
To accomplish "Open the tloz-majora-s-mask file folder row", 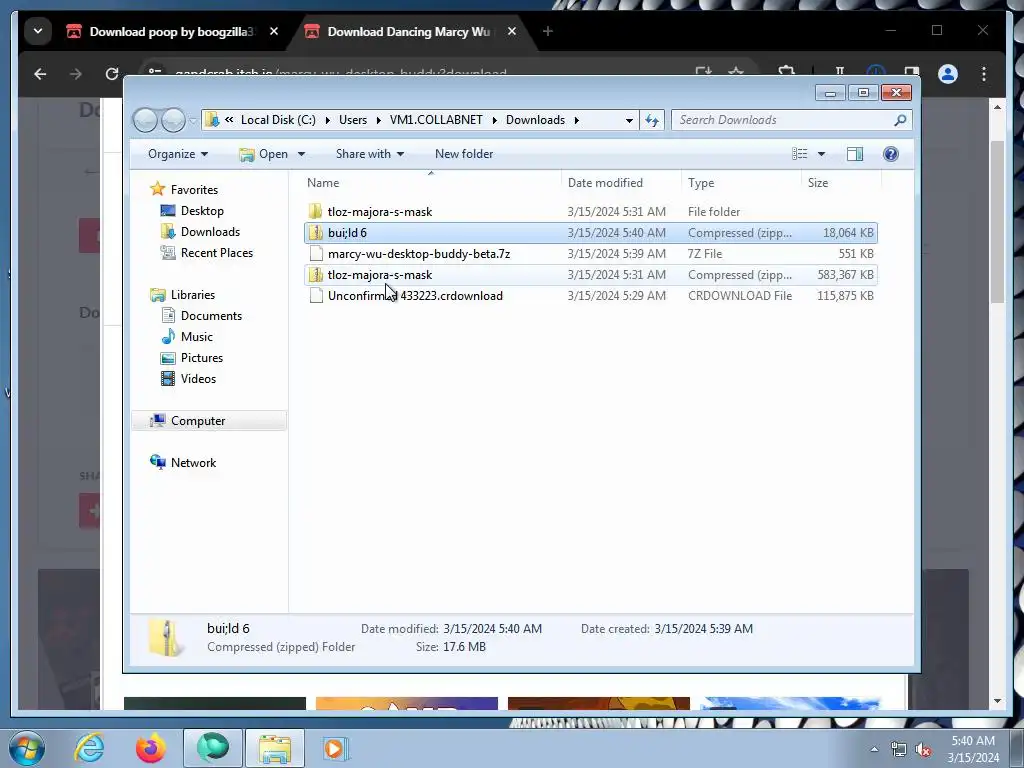I will 590,212.
